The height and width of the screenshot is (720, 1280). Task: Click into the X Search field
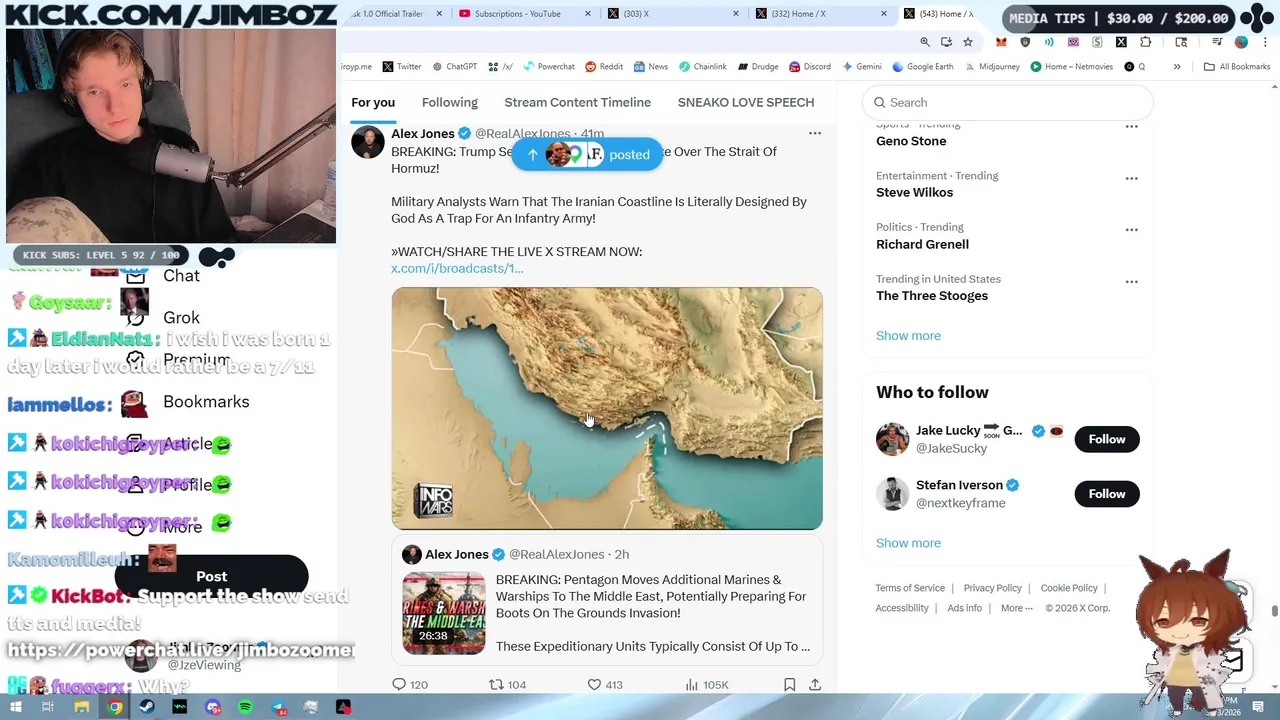tap(1008, 102)
